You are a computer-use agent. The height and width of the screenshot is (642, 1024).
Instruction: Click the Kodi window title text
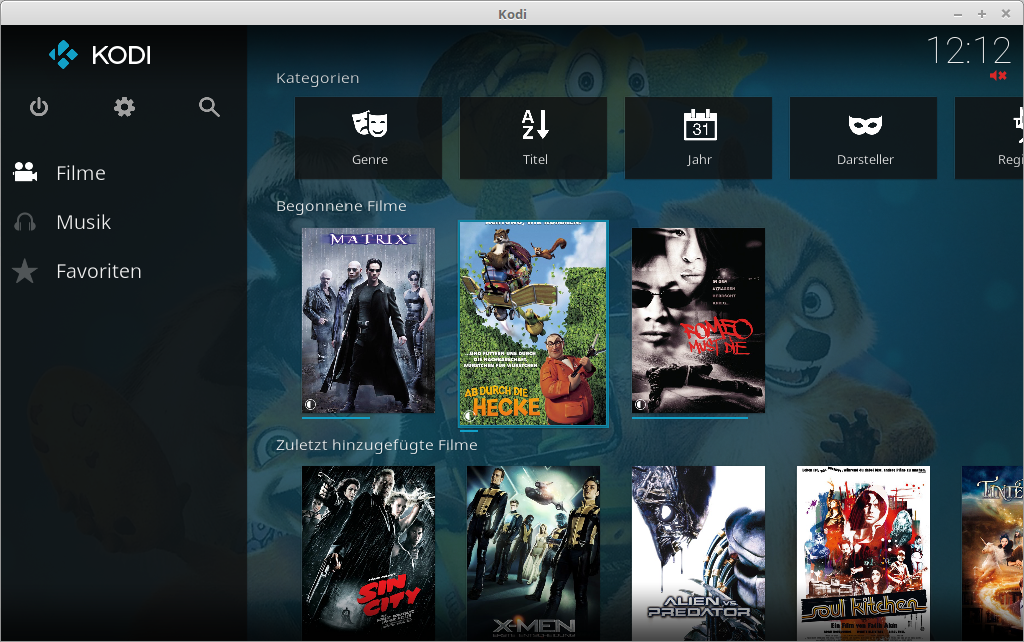pos(512,14)
